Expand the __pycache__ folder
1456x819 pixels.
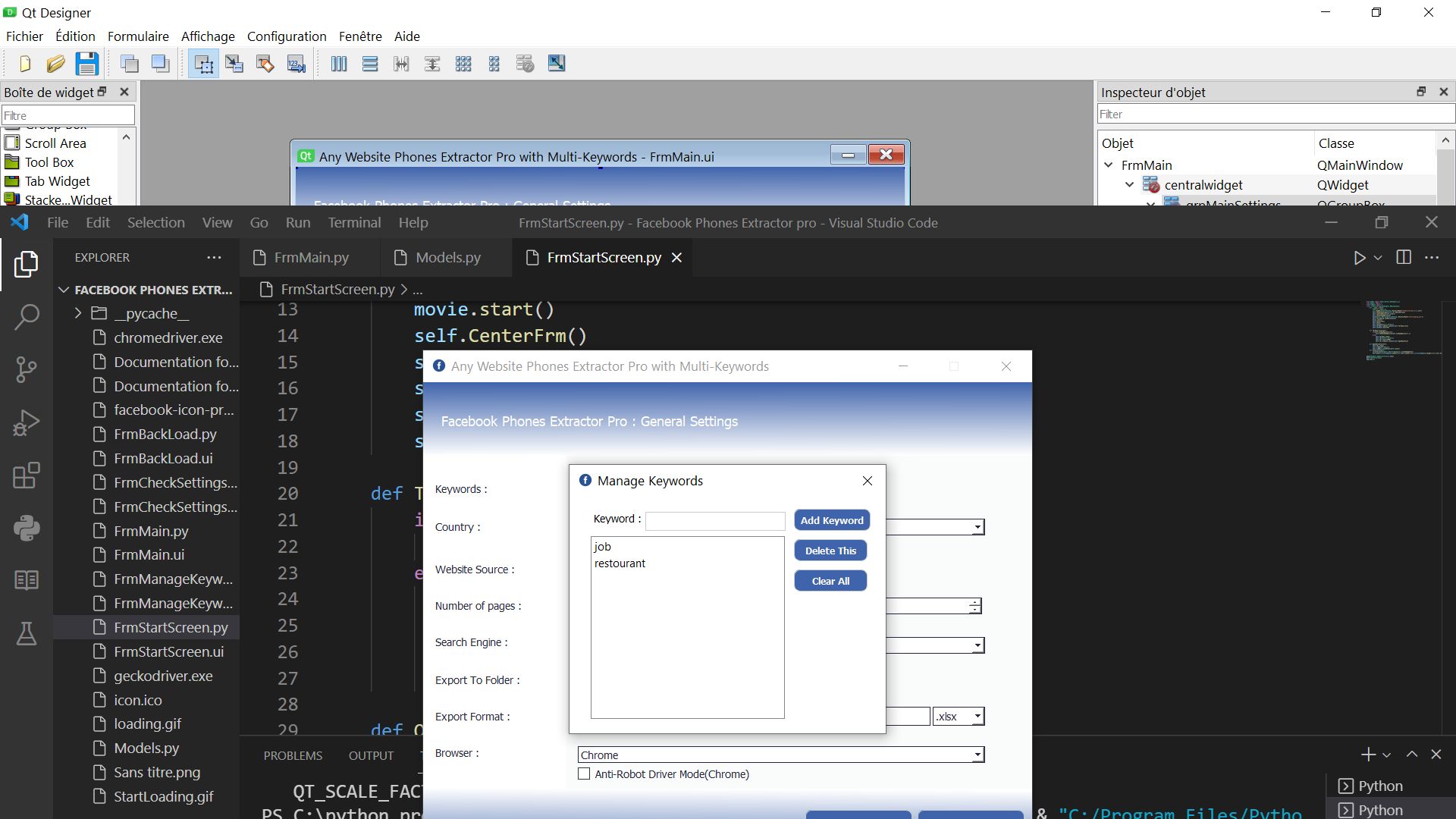(77, 313)
